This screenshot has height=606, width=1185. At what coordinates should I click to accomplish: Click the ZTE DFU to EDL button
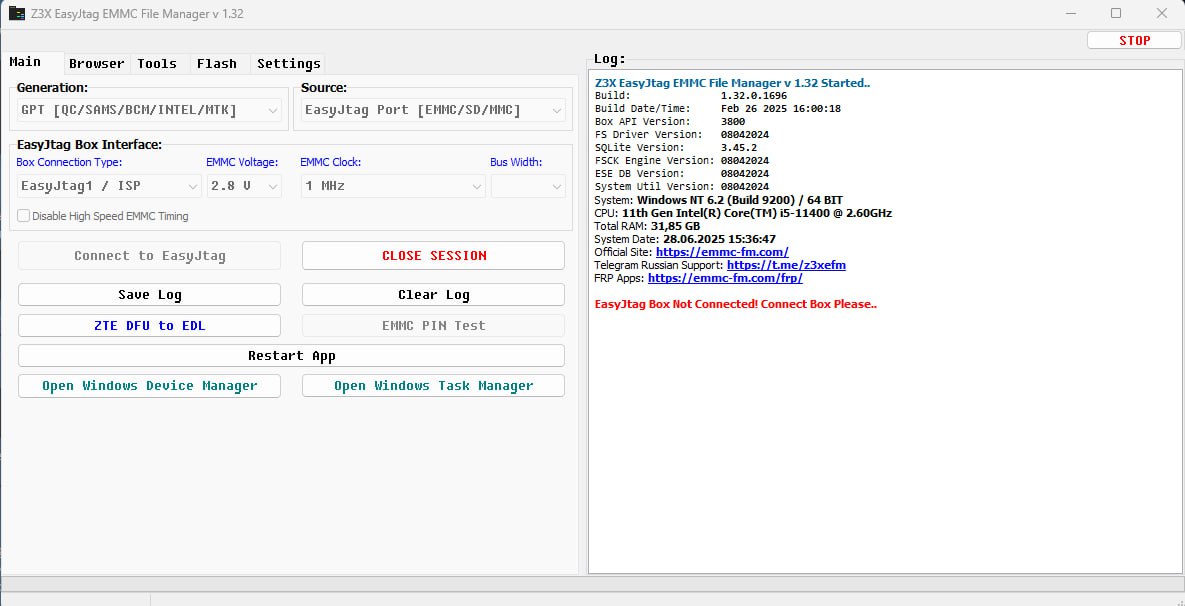click(150, 326)
